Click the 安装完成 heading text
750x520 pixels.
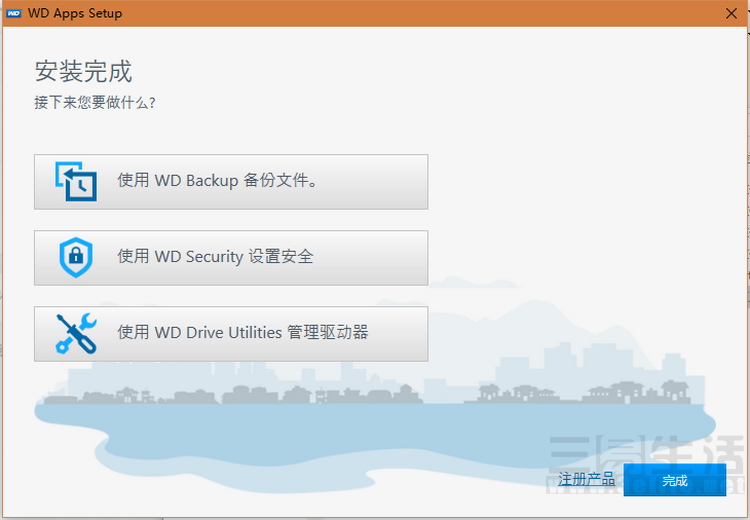[83, 72]
